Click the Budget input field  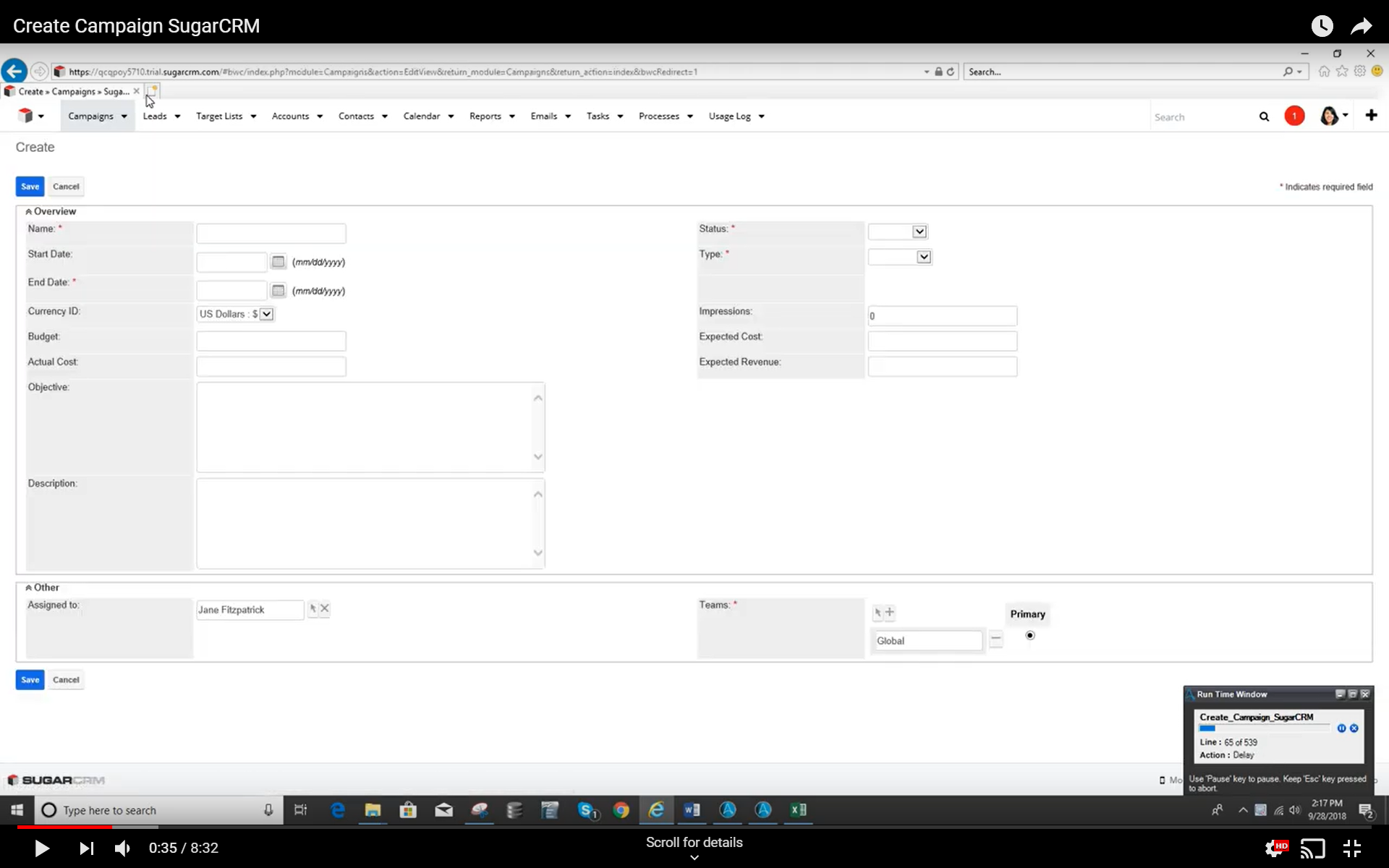[271, 341]
